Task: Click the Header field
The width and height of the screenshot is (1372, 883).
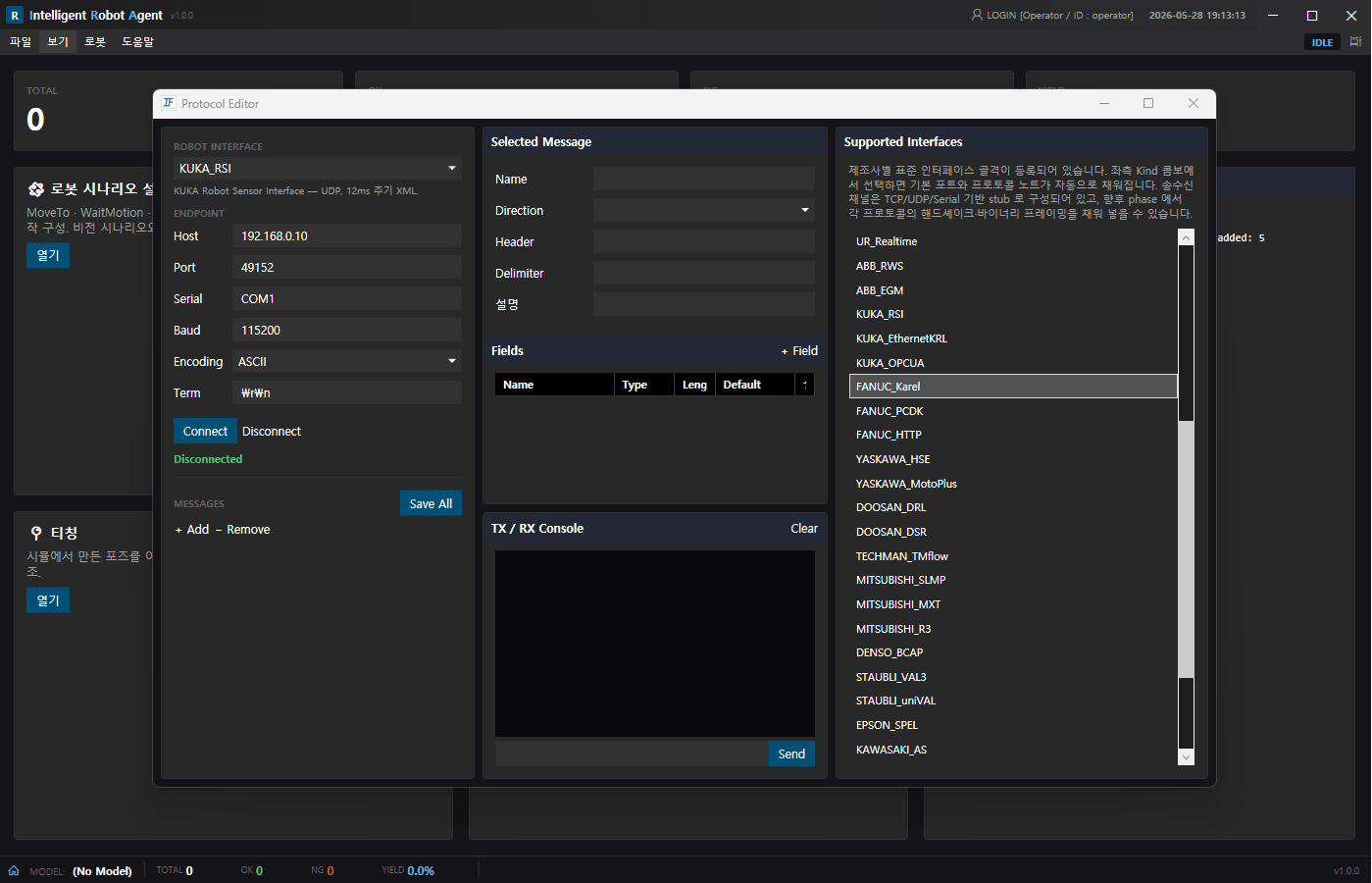Action: (704, 241)
